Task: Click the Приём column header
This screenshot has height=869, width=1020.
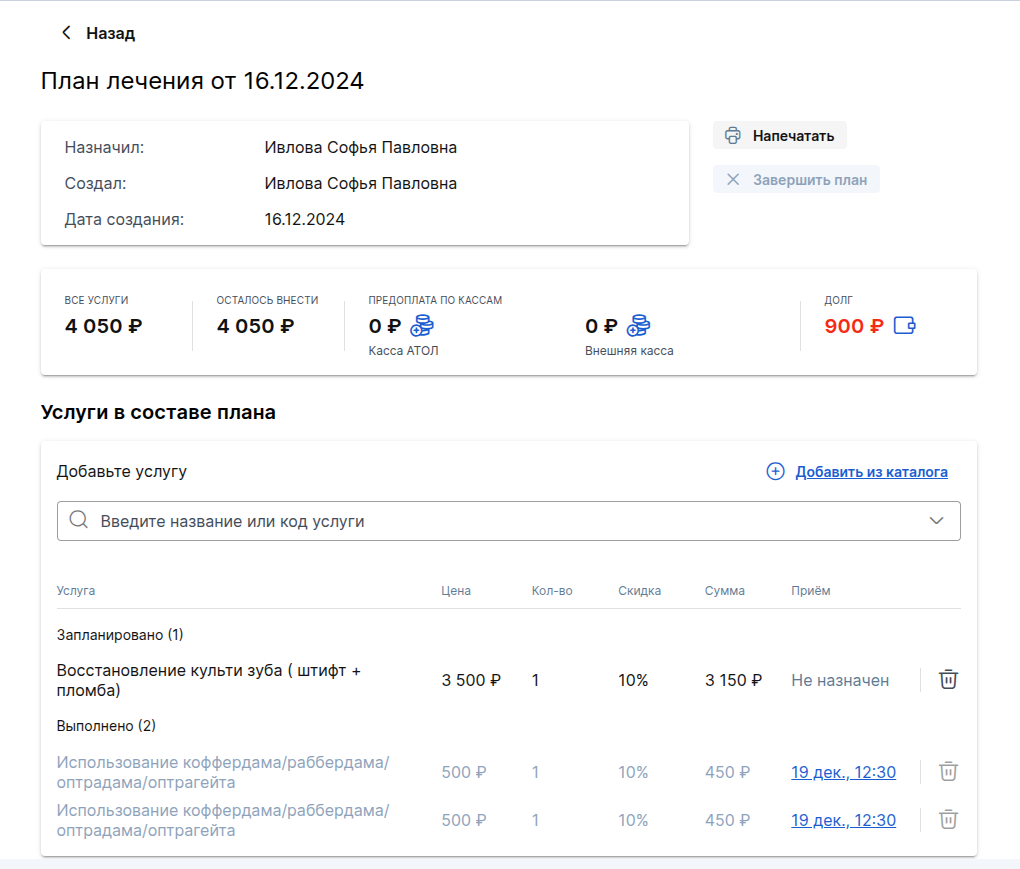Action: pyautogui.click(x=811, y=591)
